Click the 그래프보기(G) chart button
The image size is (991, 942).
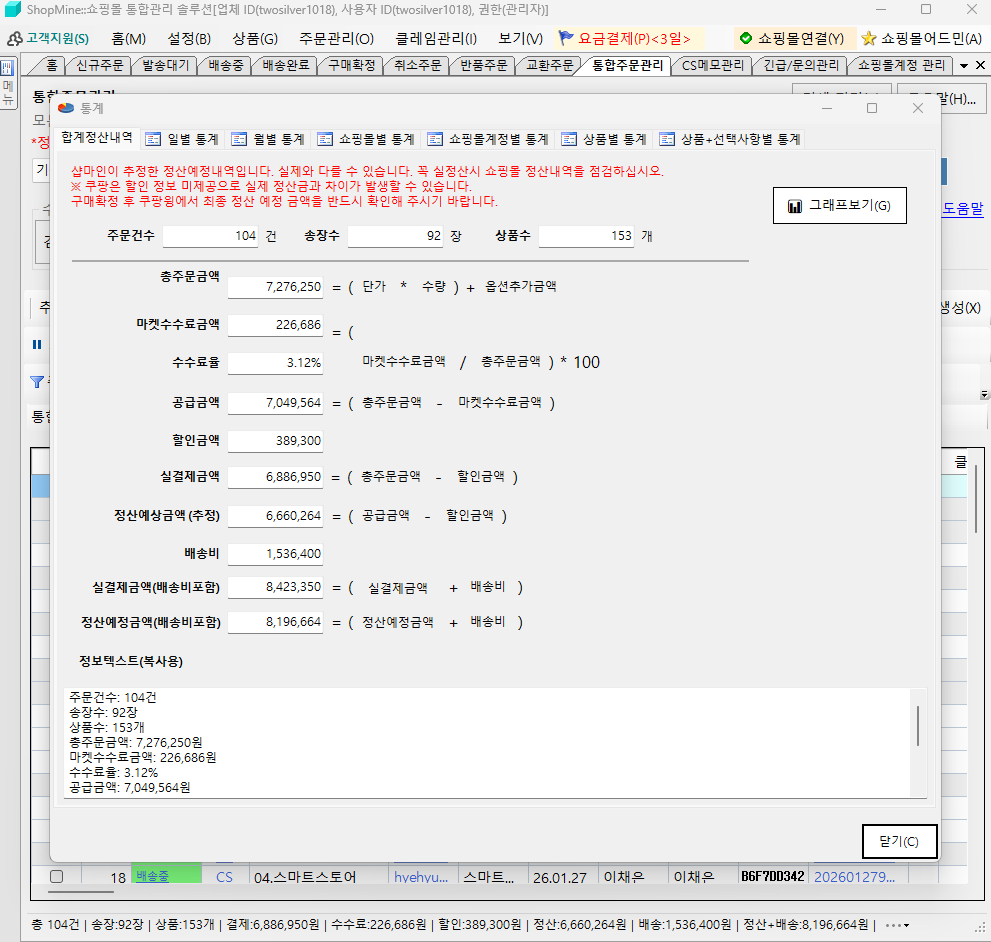[838, 206]
